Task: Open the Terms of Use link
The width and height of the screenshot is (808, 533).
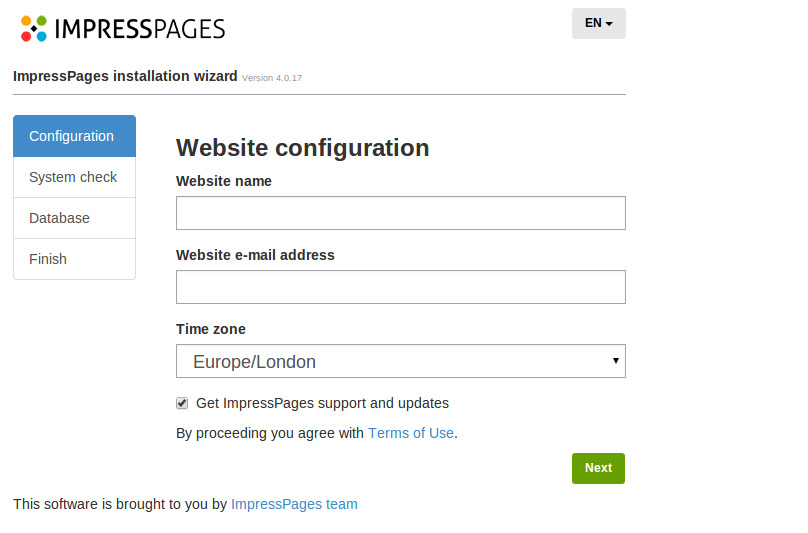Action: point(411,433)
